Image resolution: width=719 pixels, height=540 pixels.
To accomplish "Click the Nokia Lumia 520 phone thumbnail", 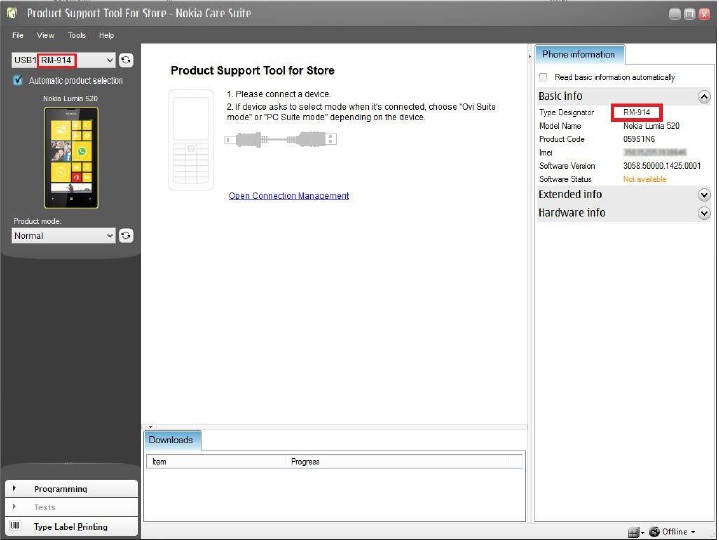I will pos(71,158).
